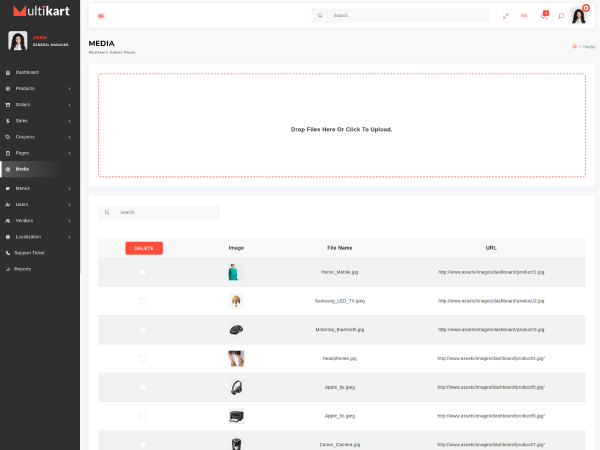Screen dimensions: 600x450
Task: Open the notifications bell icon
Action: (544, 16)
